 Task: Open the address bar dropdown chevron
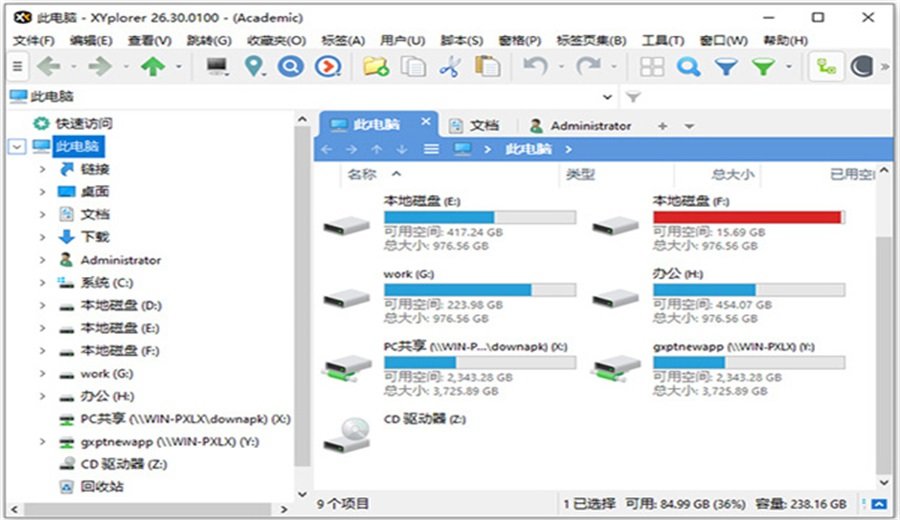coord(607,97)
